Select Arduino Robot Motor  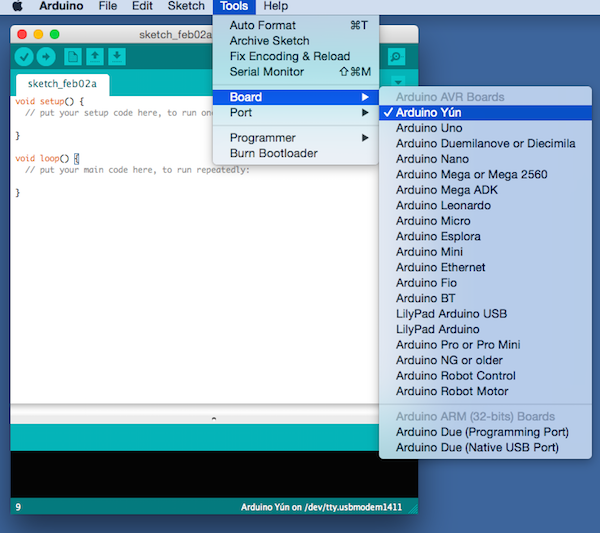click(x=485, y=391)
